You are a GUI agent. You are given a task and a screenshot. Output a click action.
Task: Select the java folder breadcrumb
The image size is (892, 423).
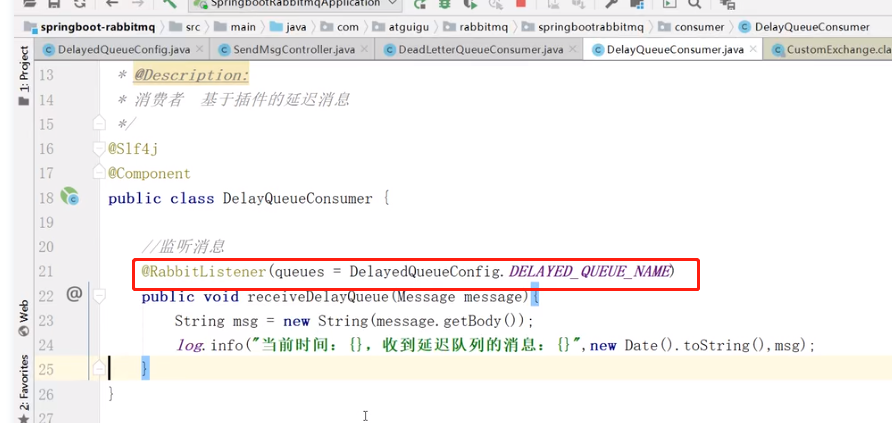coord(288,27)
